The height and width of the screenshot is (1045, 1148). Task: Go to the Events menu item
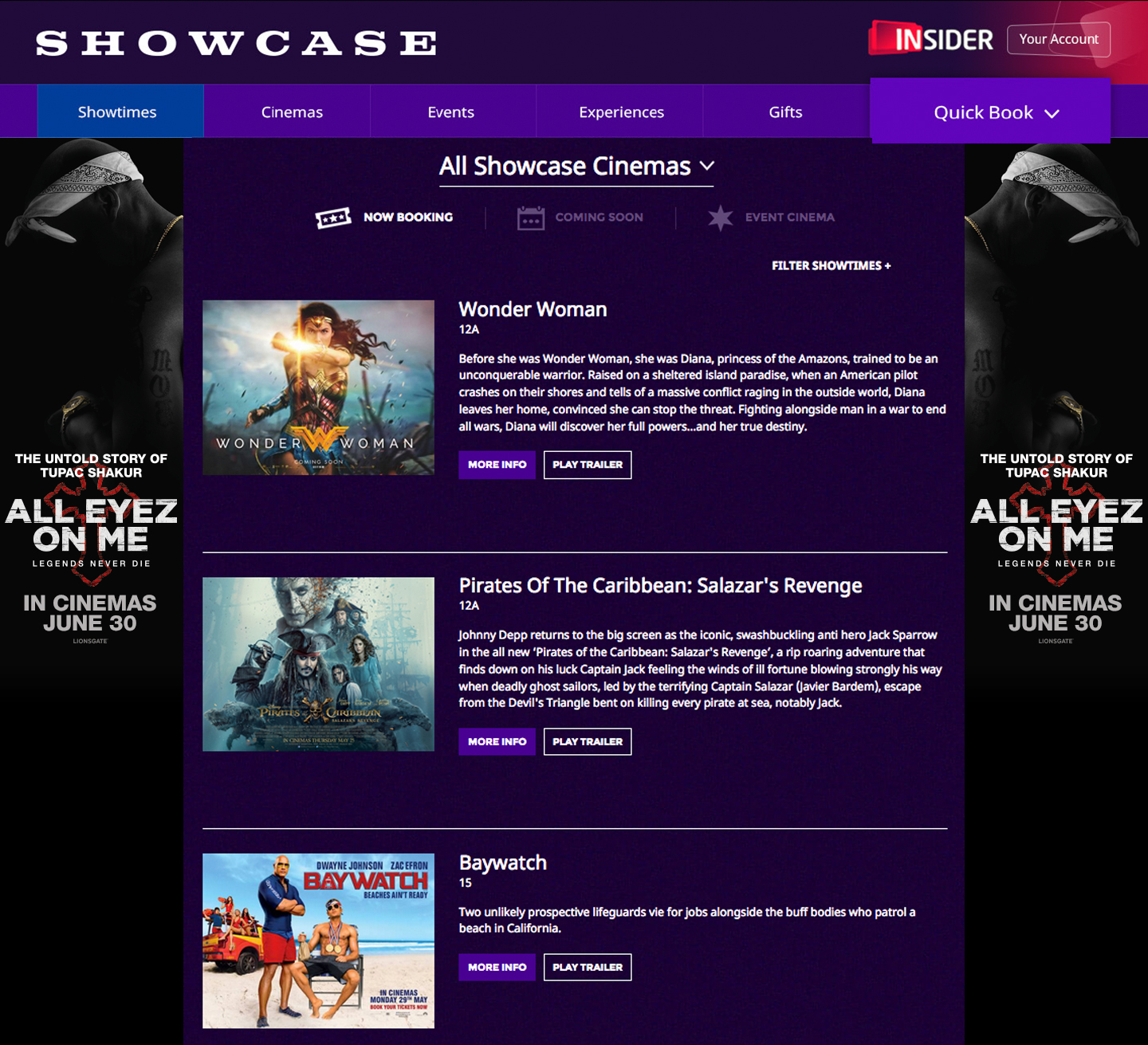pyautogui.click(x=451, y=112)
